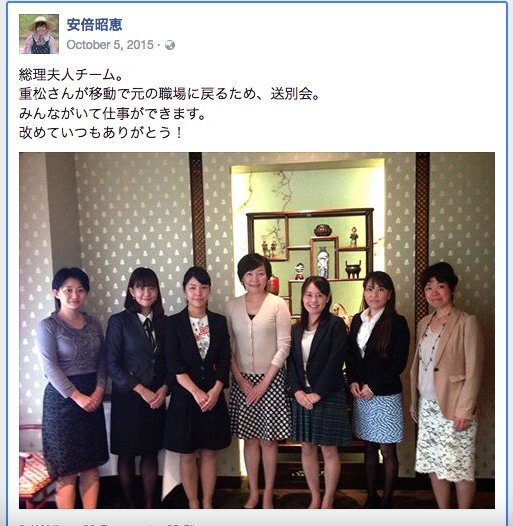Open the 安倍昭恵 profile name link
Image resolution: width=513 pixels, height=526 pixels.
pyautogui.click(x=94, y=25)
